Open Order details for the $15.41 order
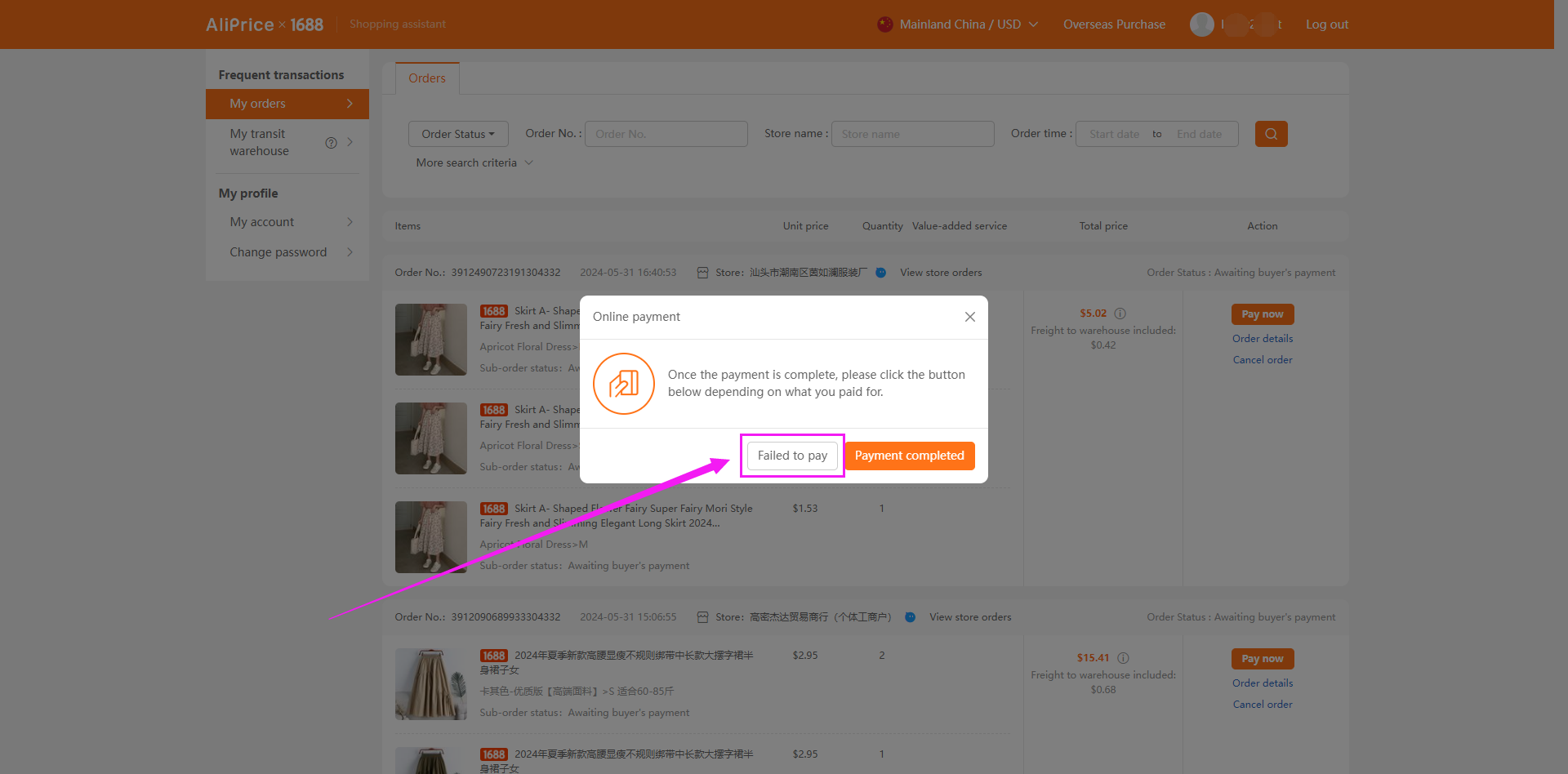This screenshot has height=774, width=1568. 1263,683
